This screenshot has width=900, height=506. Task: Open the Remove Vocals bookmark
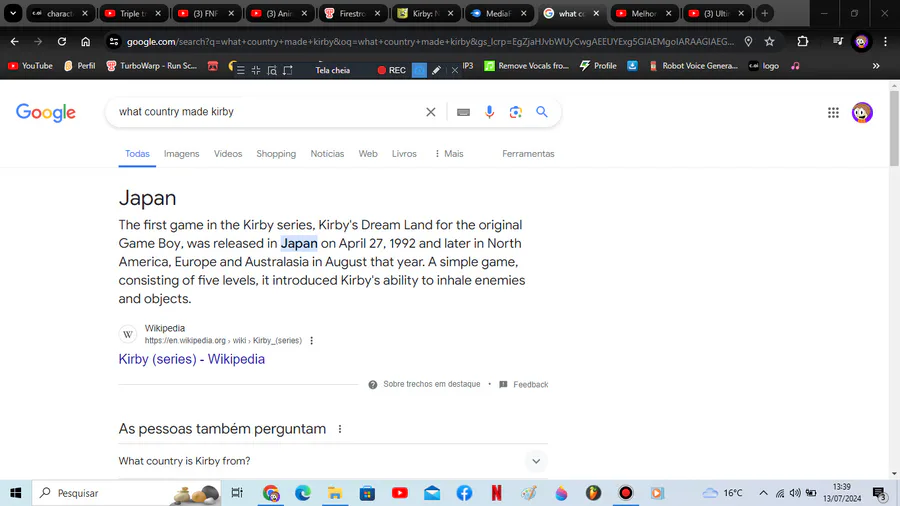[526, 66]
